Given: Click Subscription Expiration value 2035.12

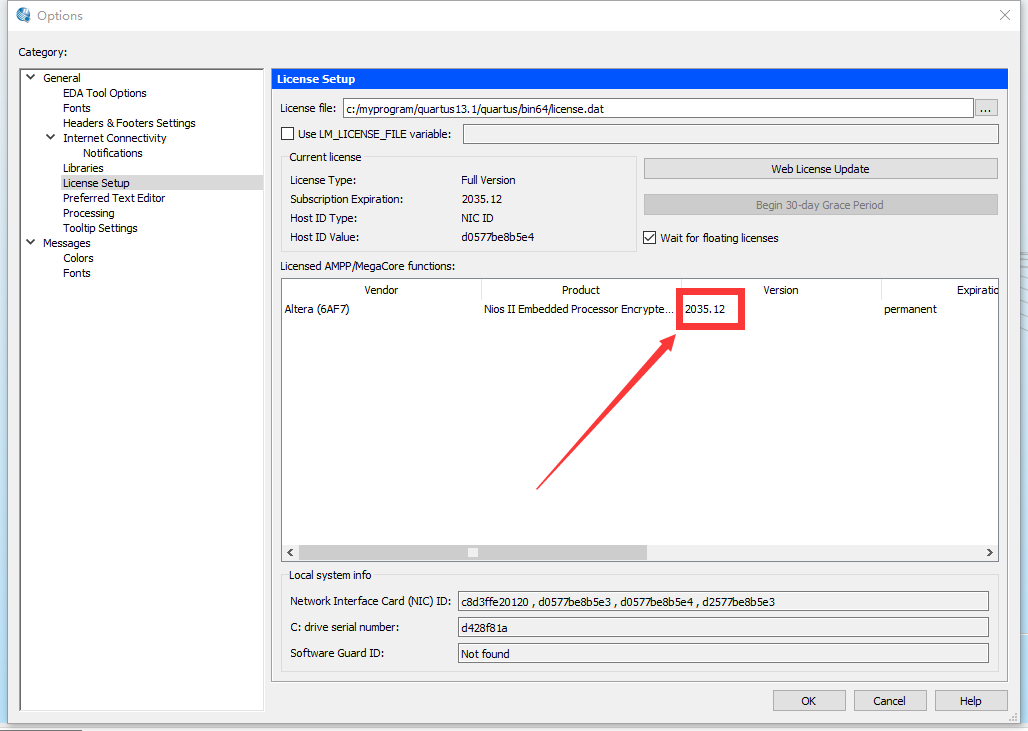Looking at the screenshot, I should click(482, 199).
